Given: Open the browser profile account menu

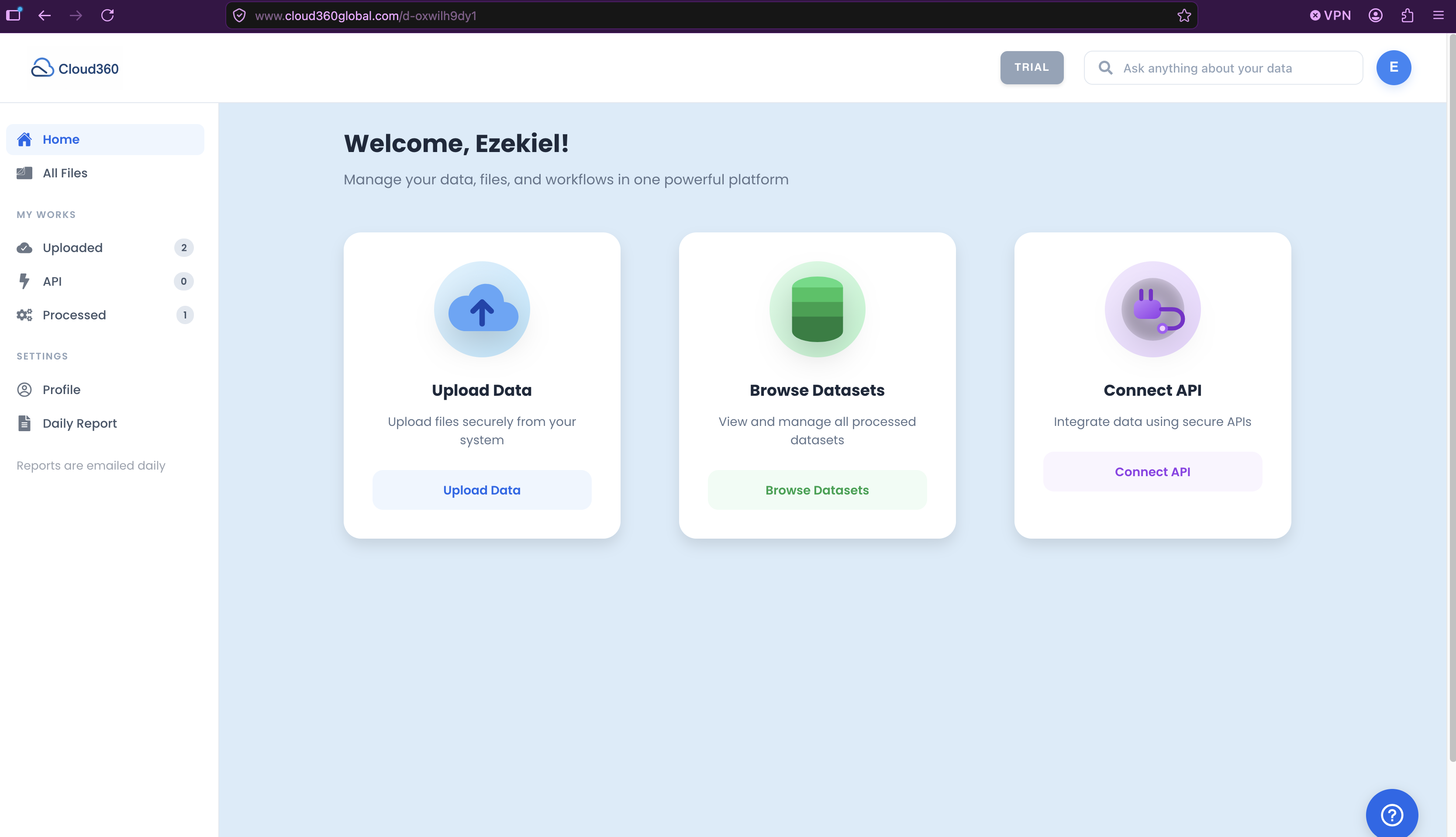Looking at the screenshot, I should point(1376,15).
